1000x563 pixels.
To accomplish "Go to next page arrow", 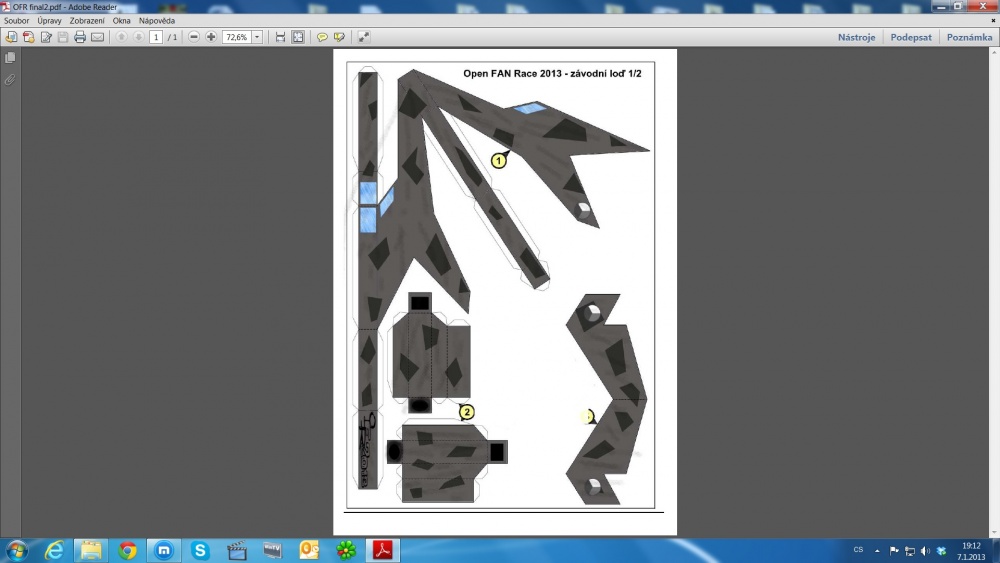I will click(138, 37).
